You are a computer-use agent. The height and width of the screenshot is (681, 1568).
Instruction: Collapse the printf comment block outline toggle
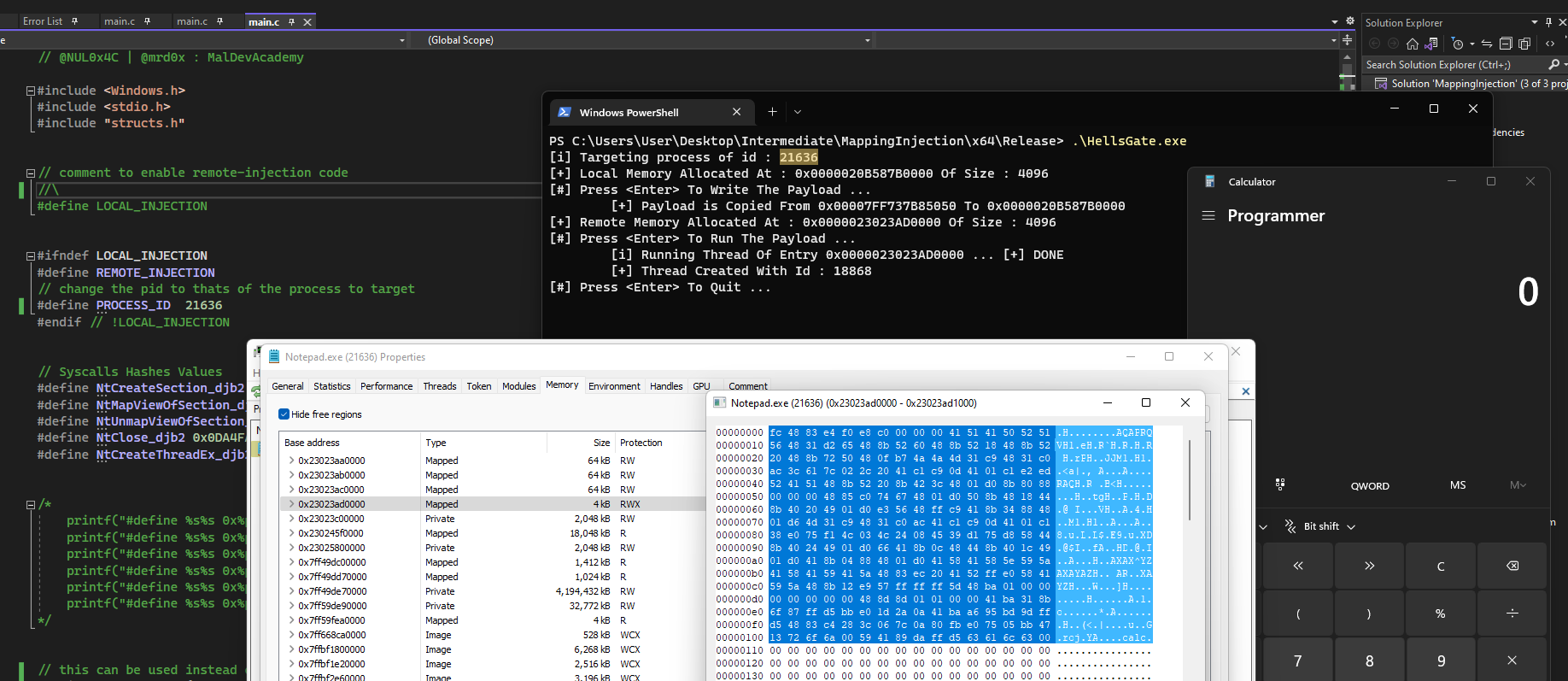31,504
